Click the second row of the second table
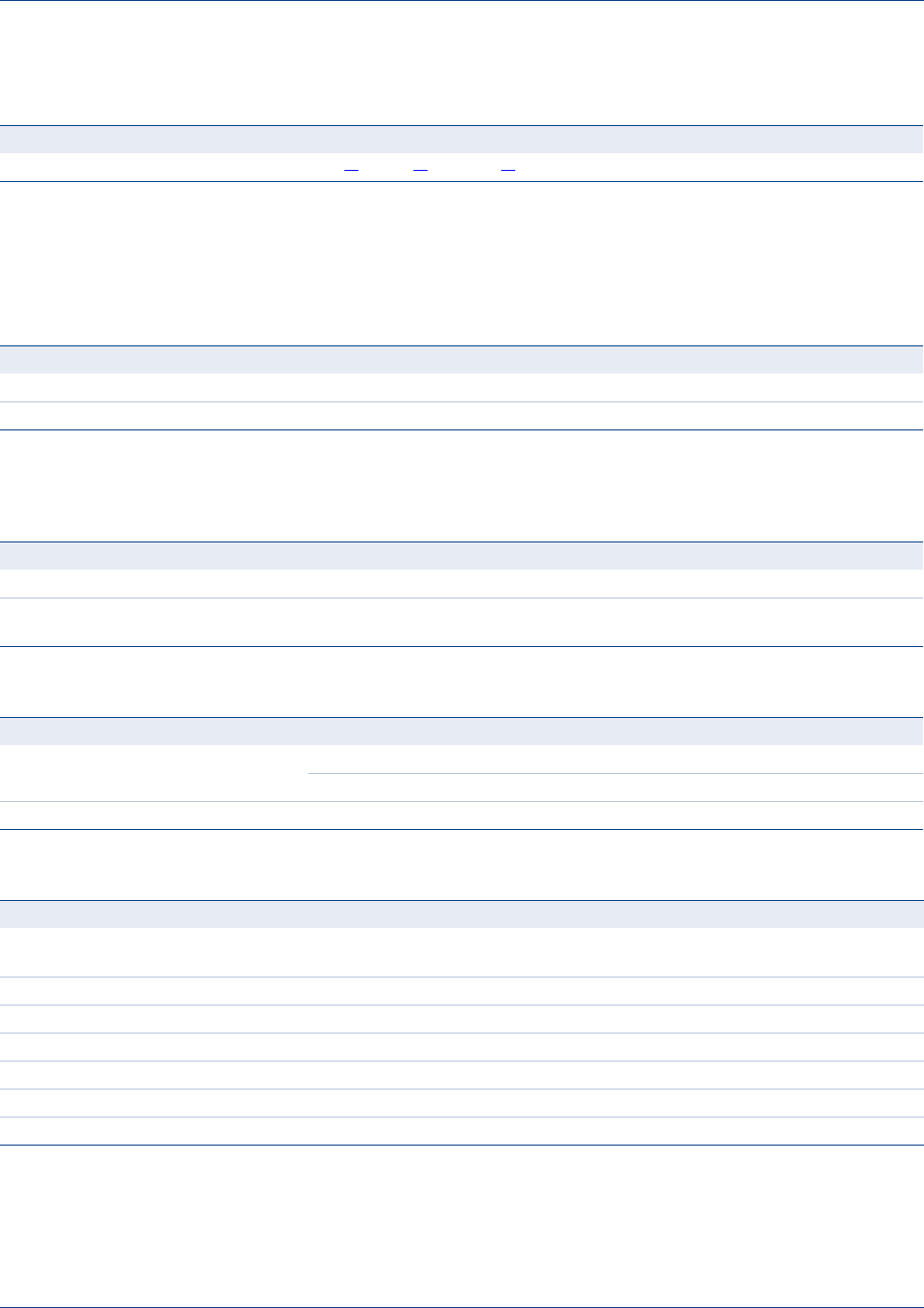The width and height of the screenshot is (924, 1308). [462, 415]
